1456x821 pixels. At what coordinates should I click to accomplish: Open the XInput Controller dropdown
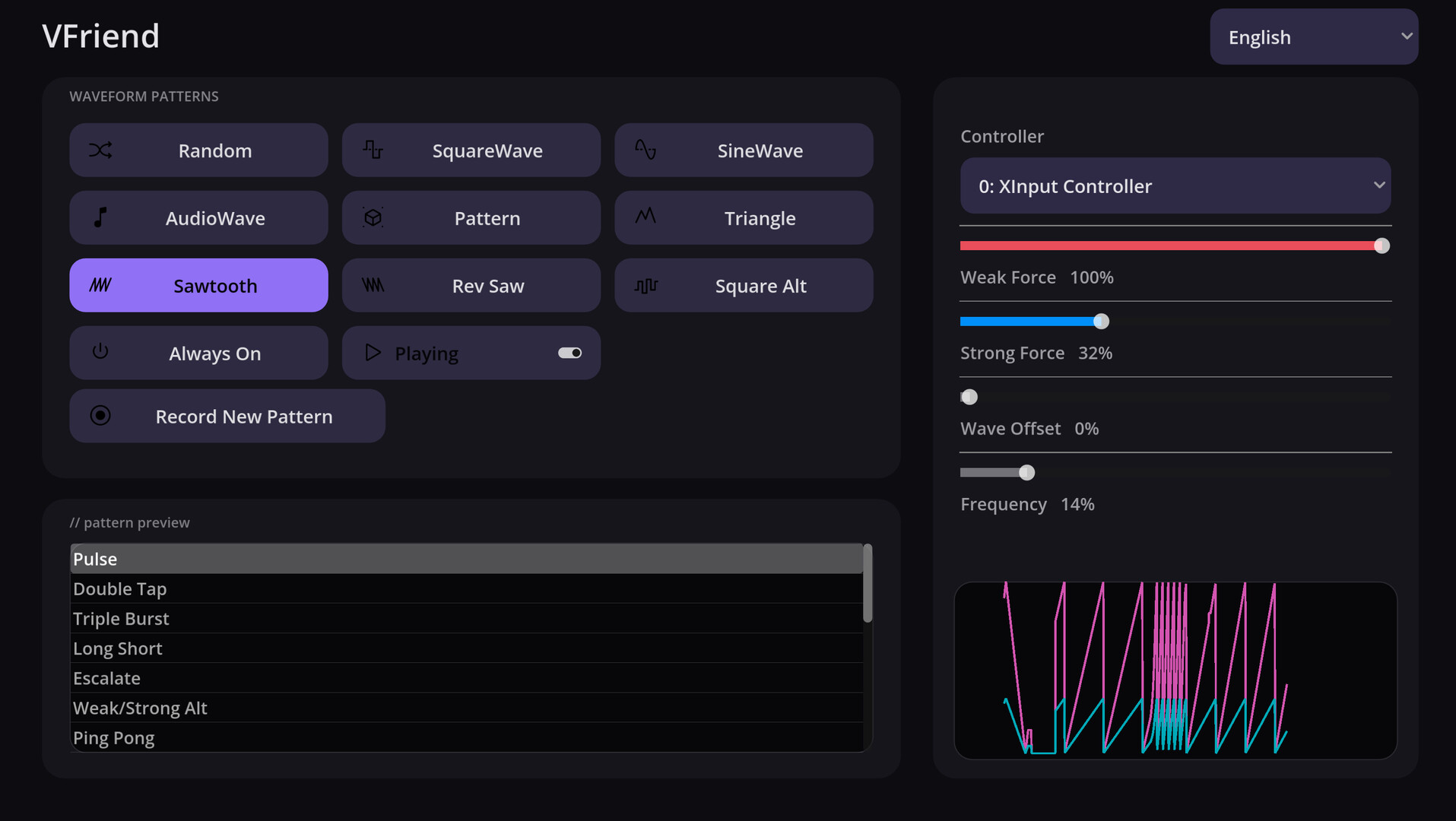(x=1175, y=185)
